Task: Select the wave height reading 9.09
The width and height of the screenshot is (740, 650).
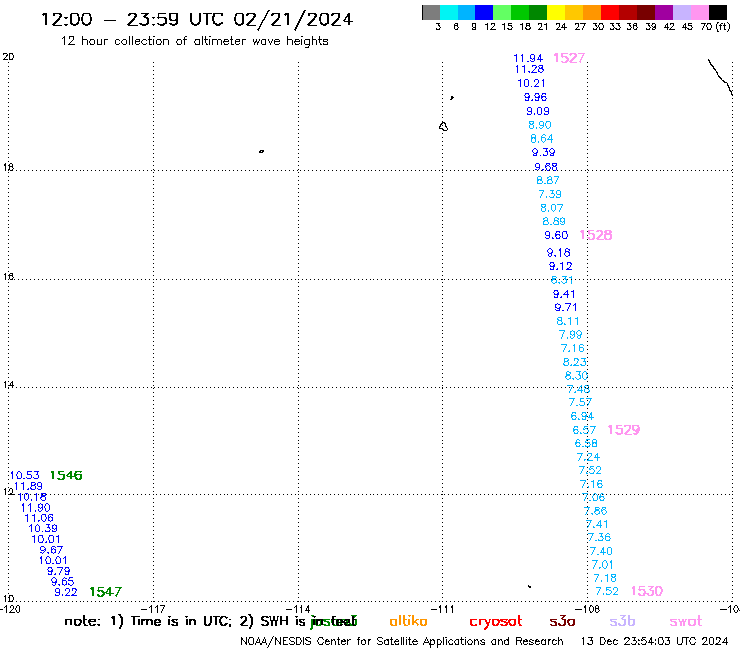Action: [538, 111]
